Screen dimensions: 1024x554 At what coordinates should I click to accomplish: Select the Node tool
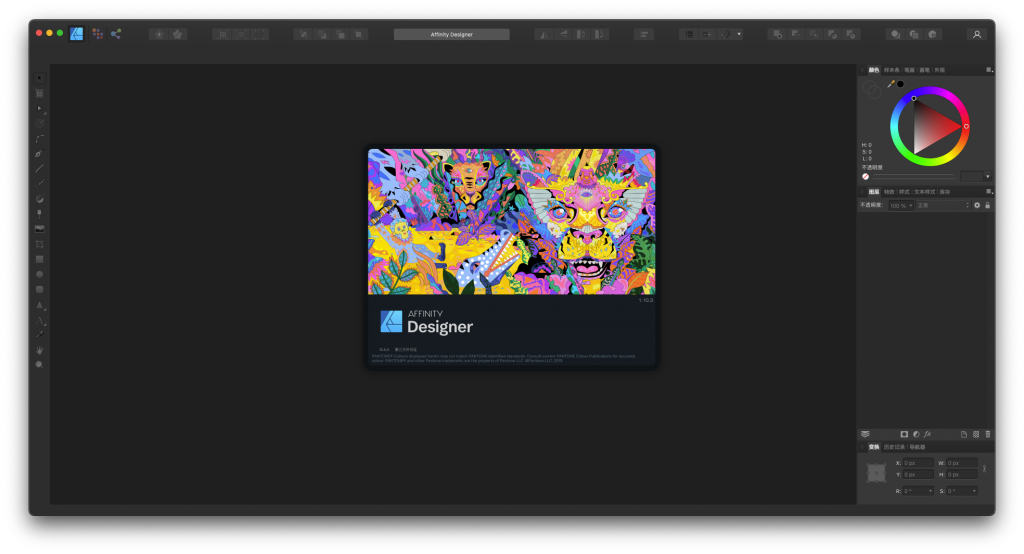click(x=39, y=108)
